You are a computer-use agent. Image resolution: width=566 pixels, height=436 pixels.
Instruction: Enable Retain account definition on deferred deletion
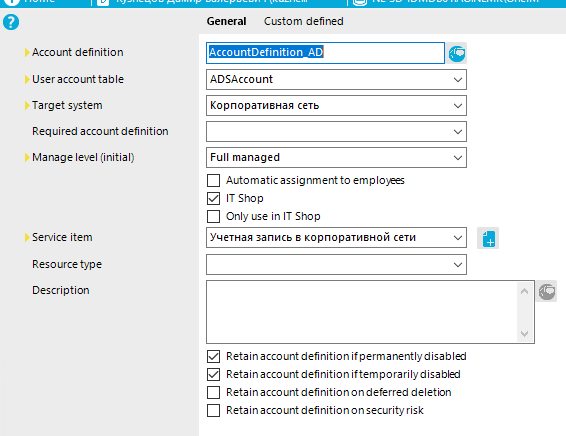[213, 392]
